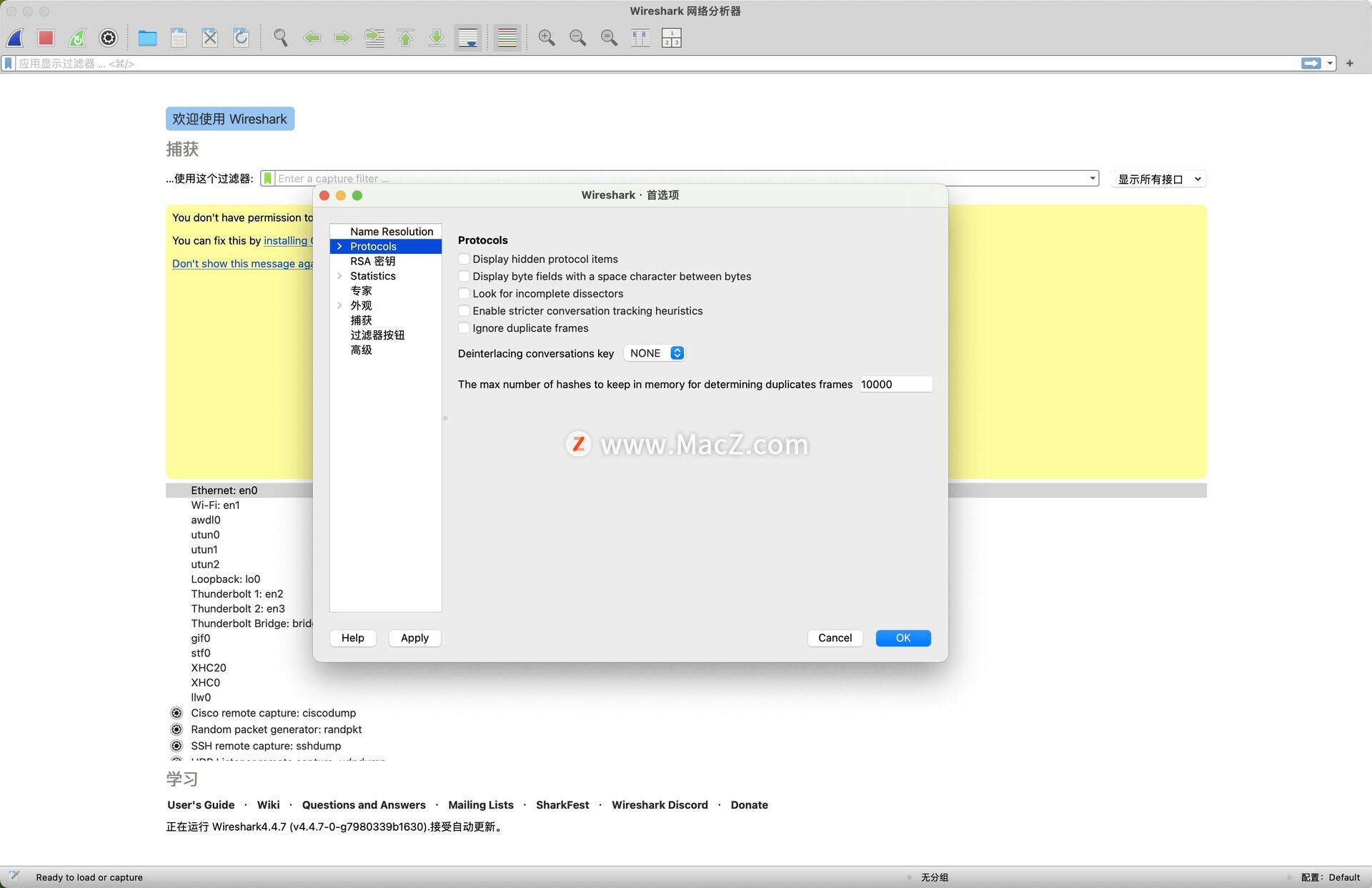Click the display filter bookmark icon
This screenshot has width=1372, height=888.
tap(9, 64)
